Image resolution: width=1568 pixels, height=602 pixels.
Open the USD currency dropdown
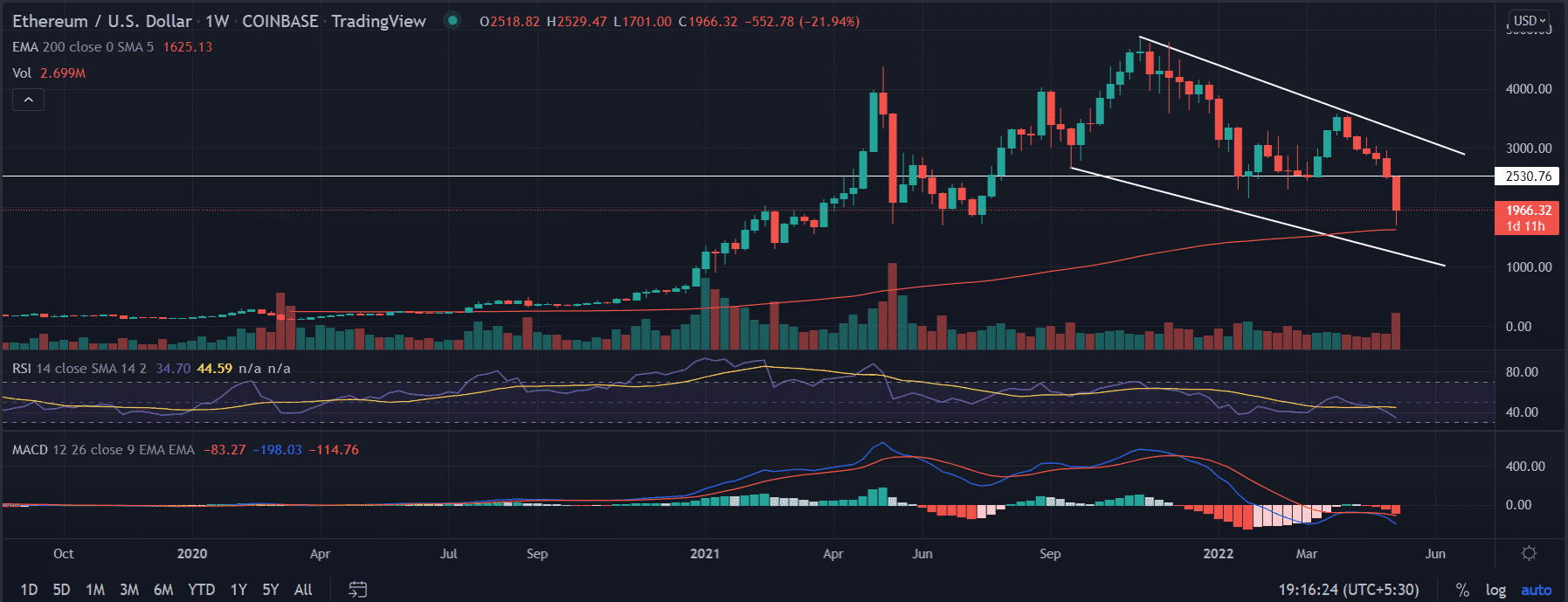[x=1530, y=20]
